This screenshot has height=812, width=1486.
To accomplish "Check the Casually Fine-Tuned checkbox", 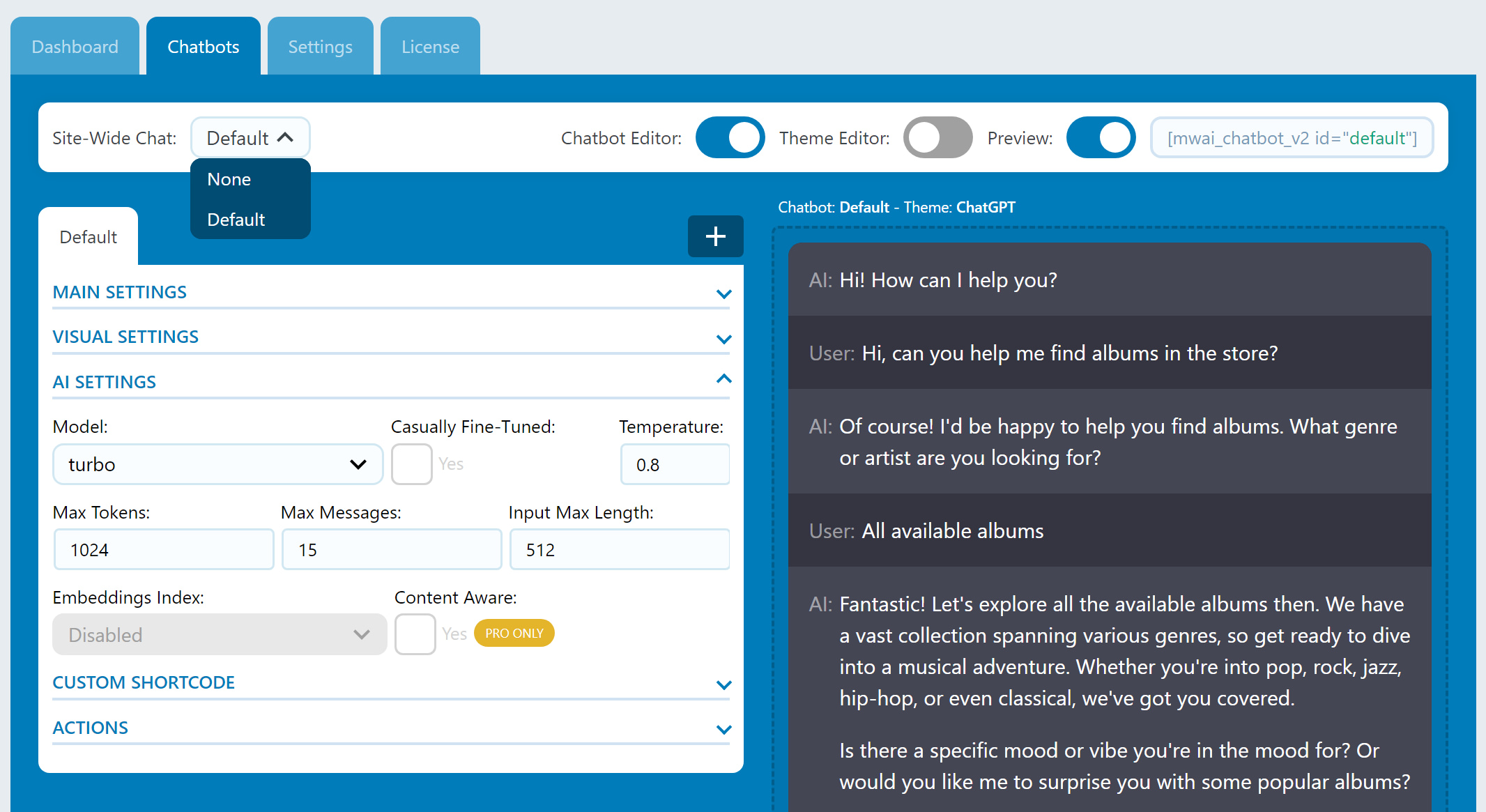I will pos(411,464).
